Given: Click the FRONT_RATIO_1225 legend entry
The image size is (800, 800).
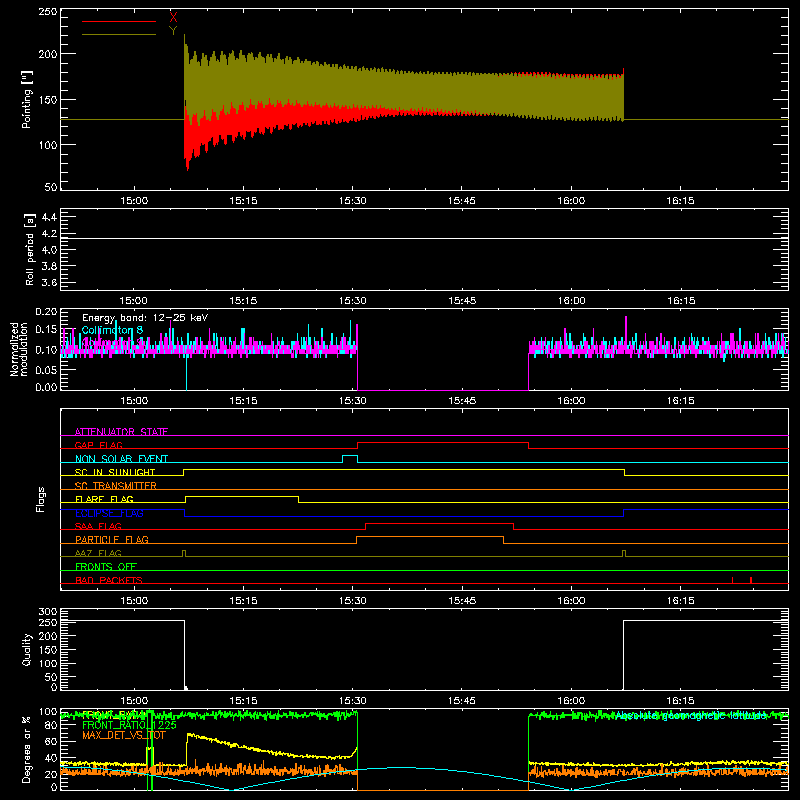Looking at the screenshot, I should point(129,725).
